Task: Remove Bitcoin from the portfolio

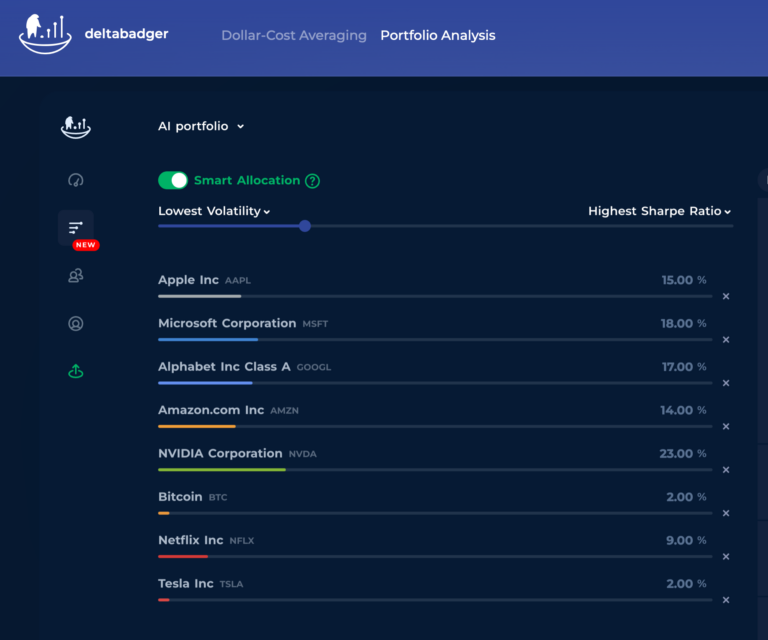Action: point(726,513)
